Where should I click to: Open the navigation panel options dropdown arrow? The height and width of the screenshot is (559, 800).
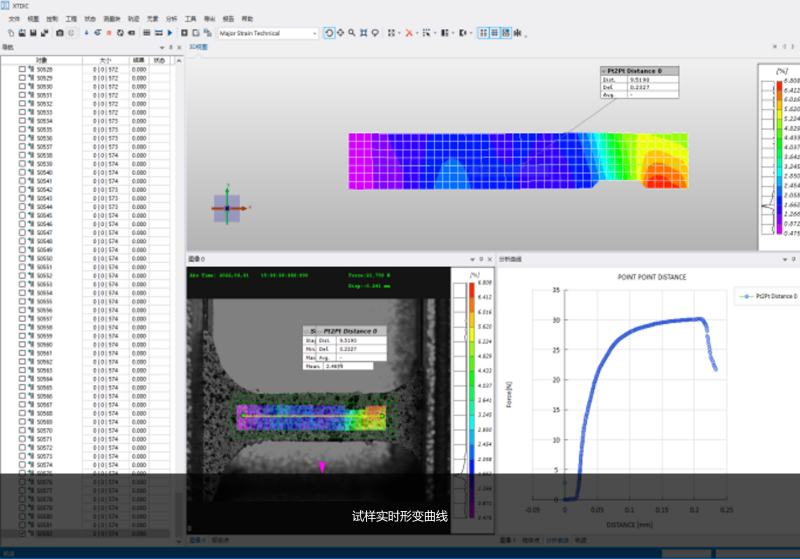click(x=162, y=47)
